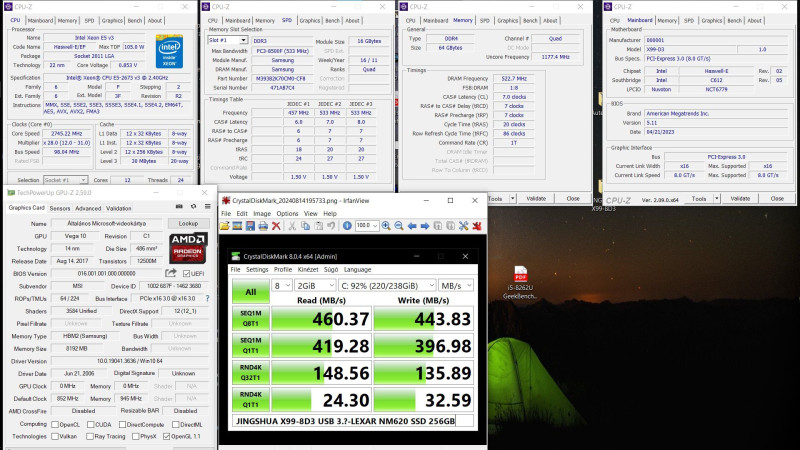Start slideshow via IrfanView toolbar icon
800x450 pixels.
[x=237, y=226]
